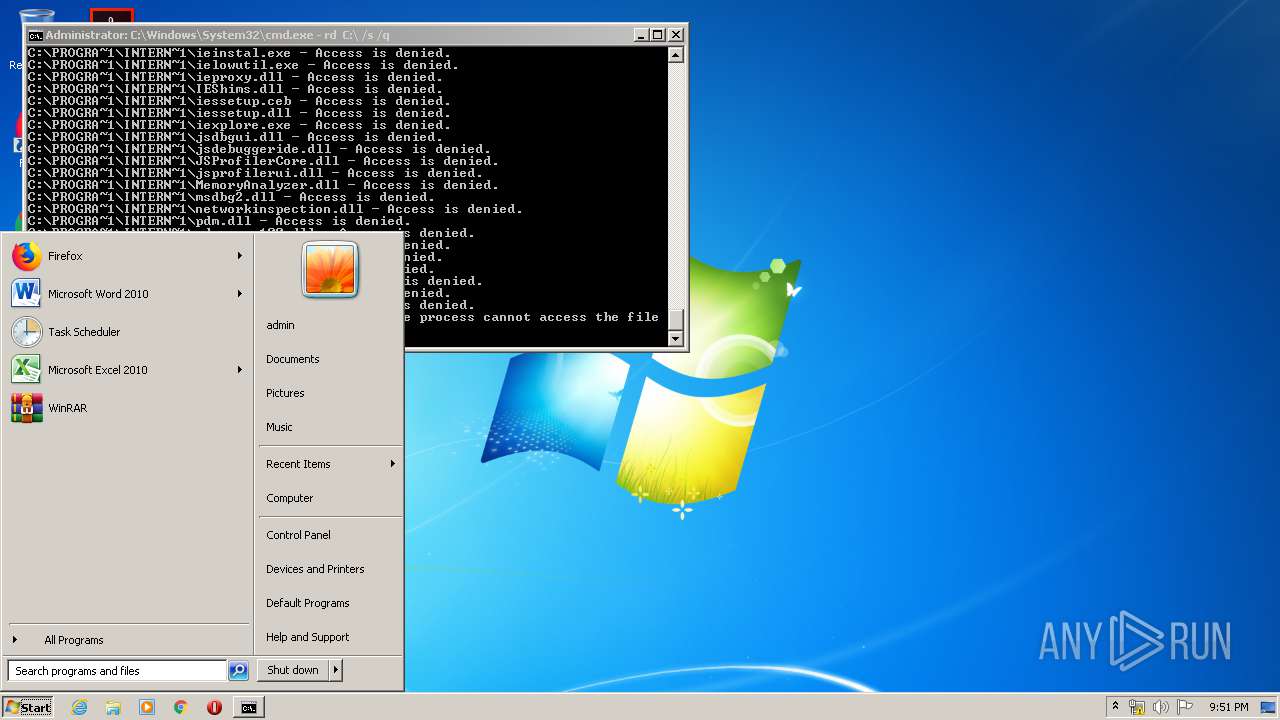This screenshot has width=1280, height=720.
Task: Open Opera browser from taskbar
Action: point(214,707)
